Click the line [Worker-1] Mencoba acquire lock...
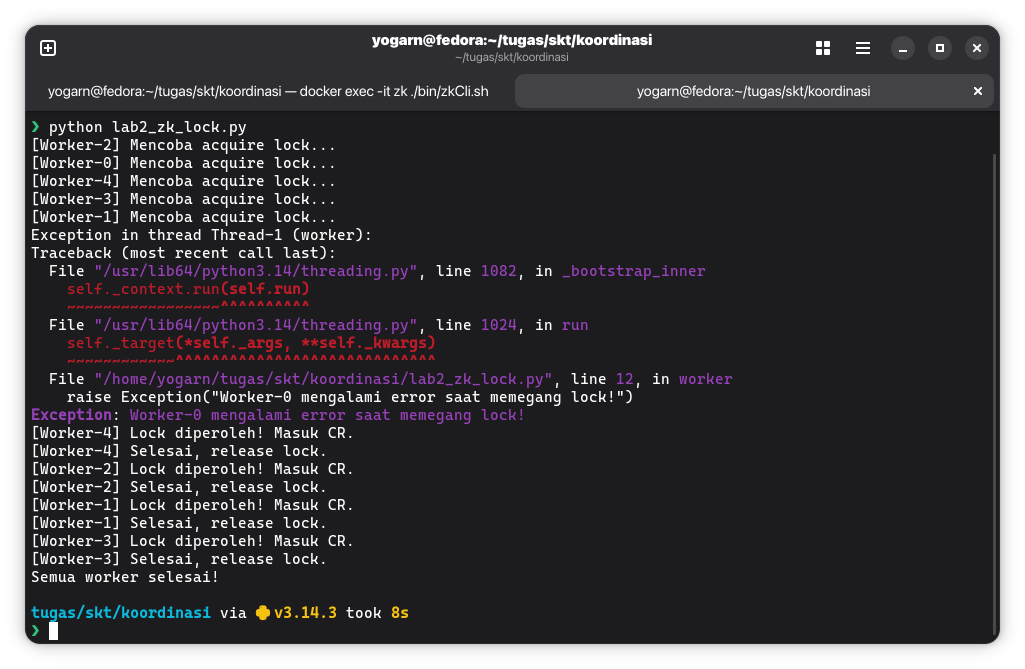The width and height of the screenshot is (1025, 669). coord(183,217)
